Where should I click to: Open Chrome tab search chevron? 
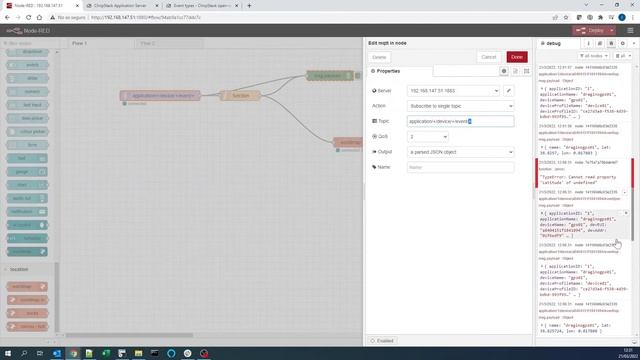(x=587, y=5)
